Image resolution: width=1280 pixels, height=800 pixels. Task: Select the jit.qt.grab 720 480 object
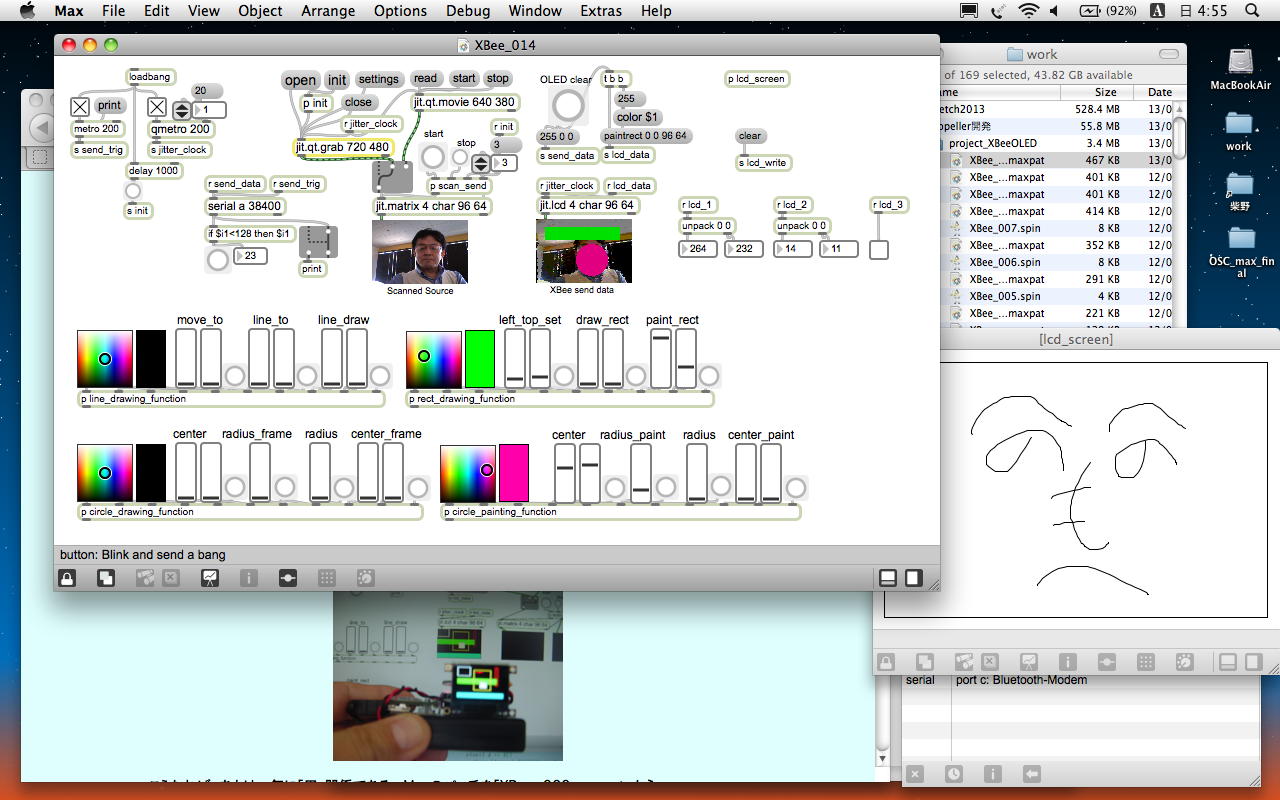tap(343, 148)
